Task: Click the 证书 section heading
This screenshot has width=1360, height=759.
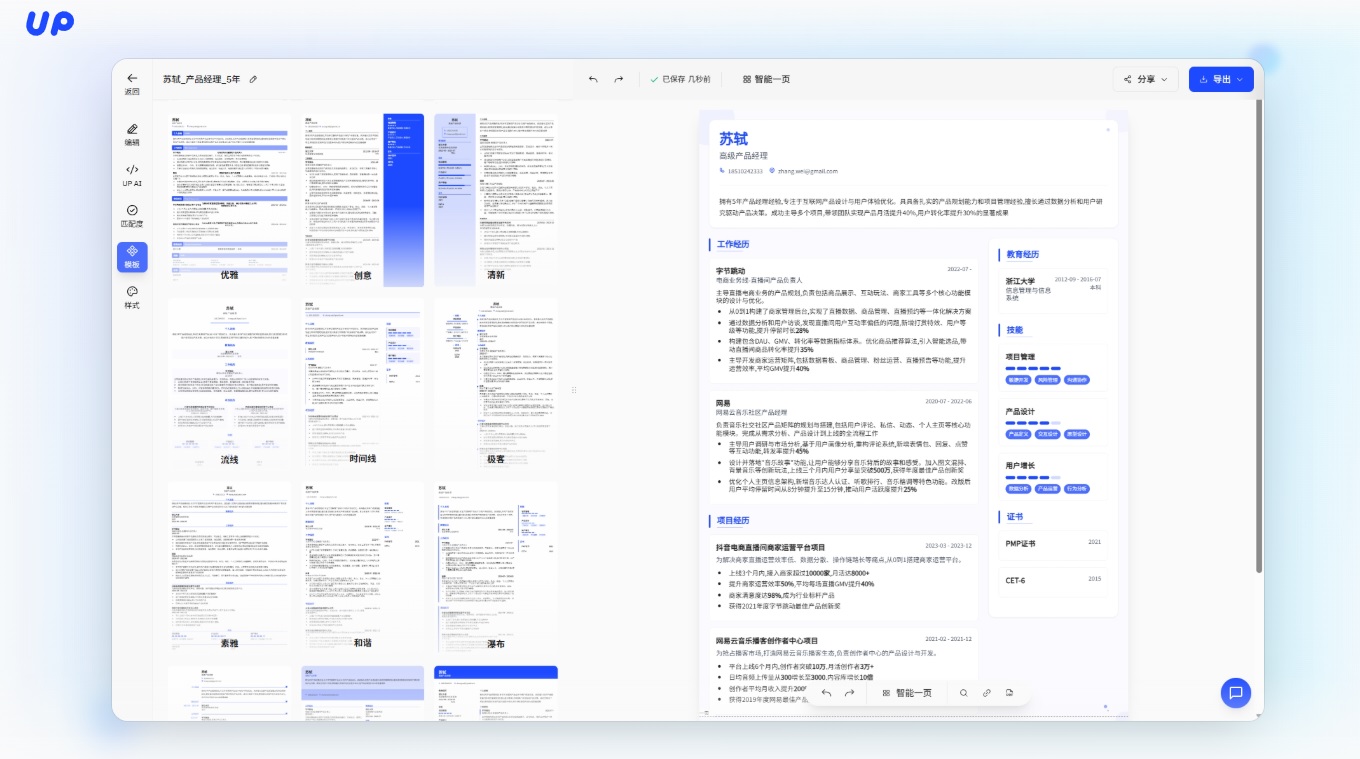Action: pos(1014,517)
